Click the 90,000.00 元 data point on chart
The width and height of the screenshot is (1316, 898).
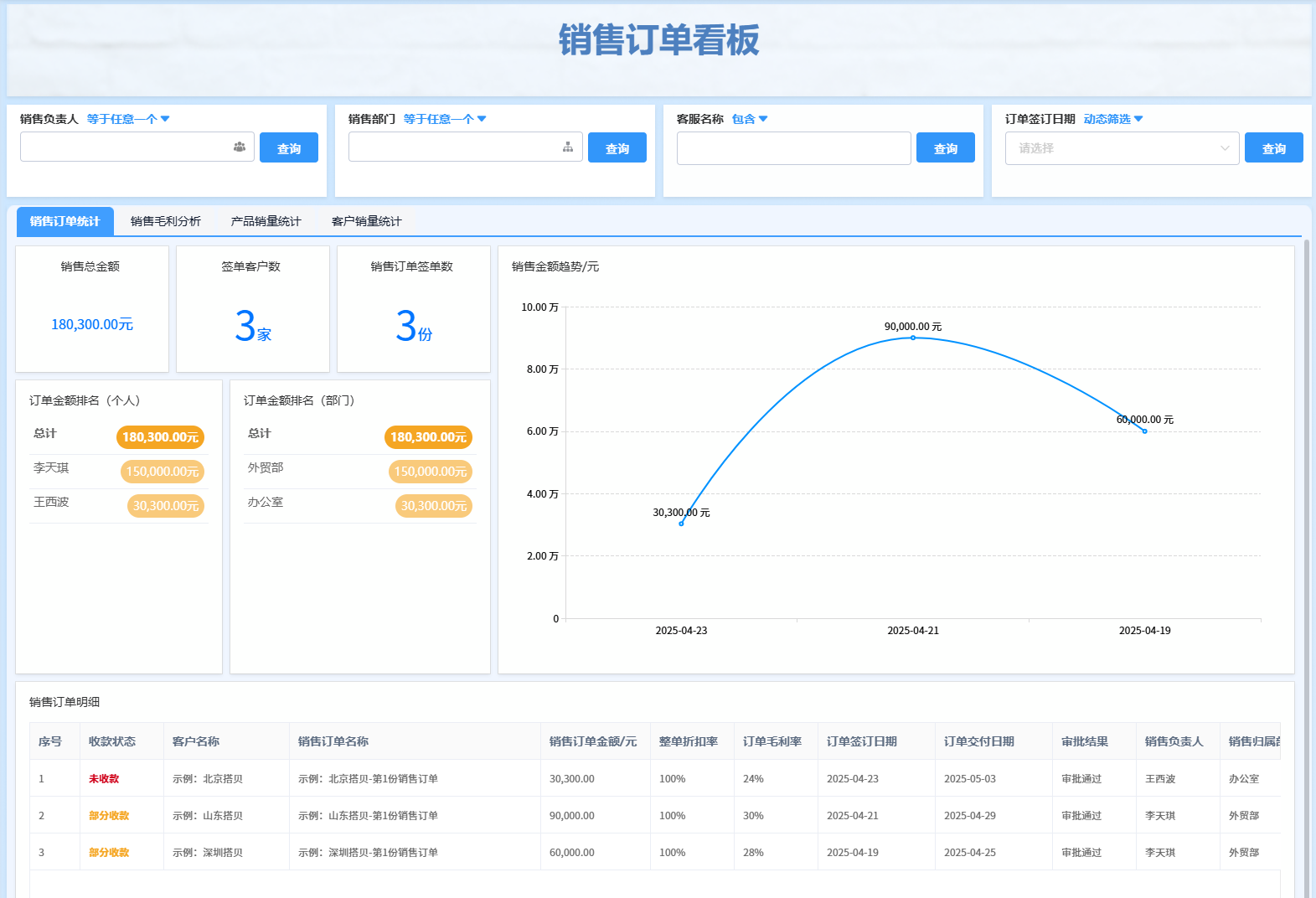[x=913, y=338]
